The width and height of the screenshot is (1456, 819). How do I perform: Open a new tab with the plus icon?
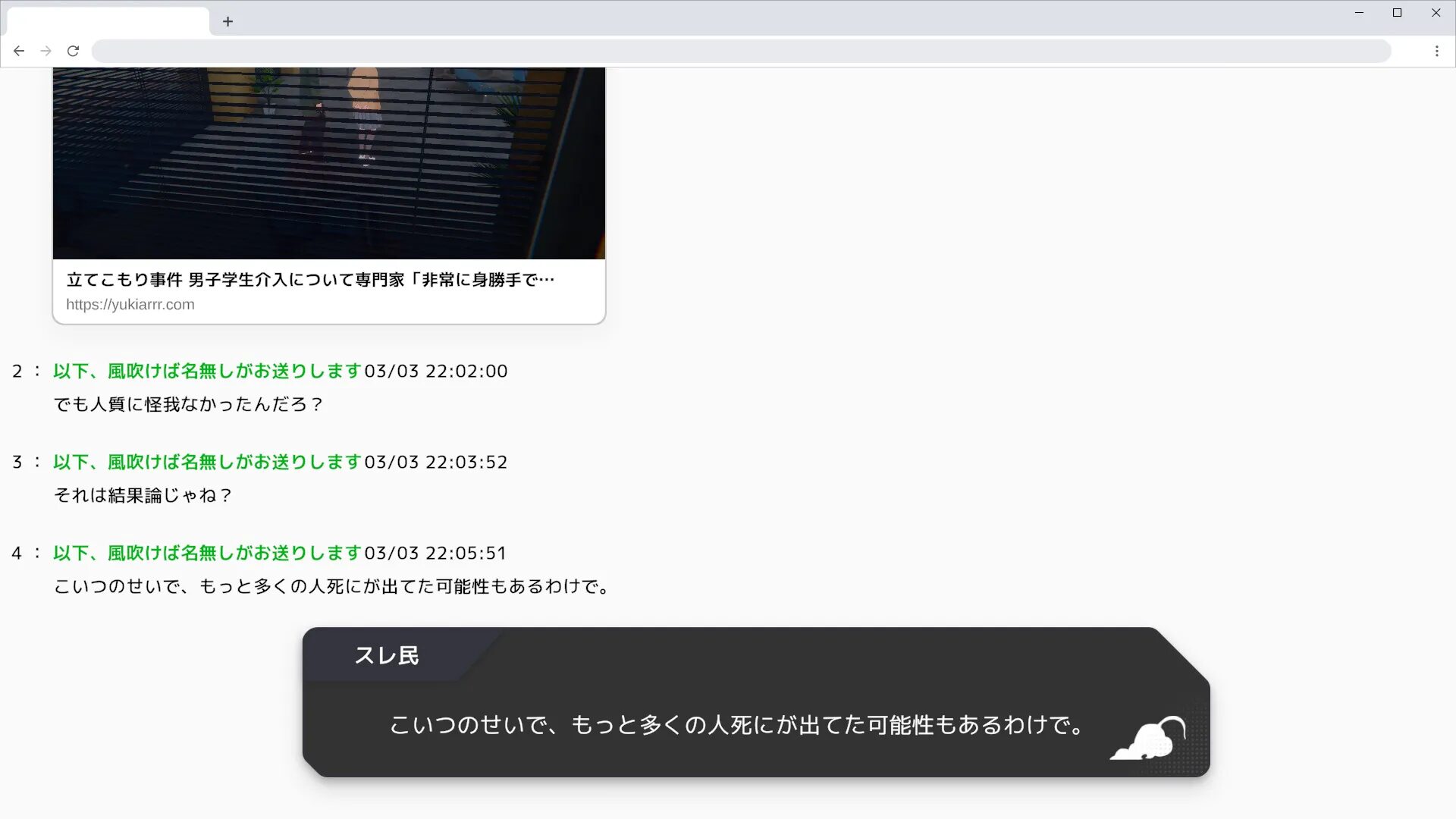pos(227,21)
